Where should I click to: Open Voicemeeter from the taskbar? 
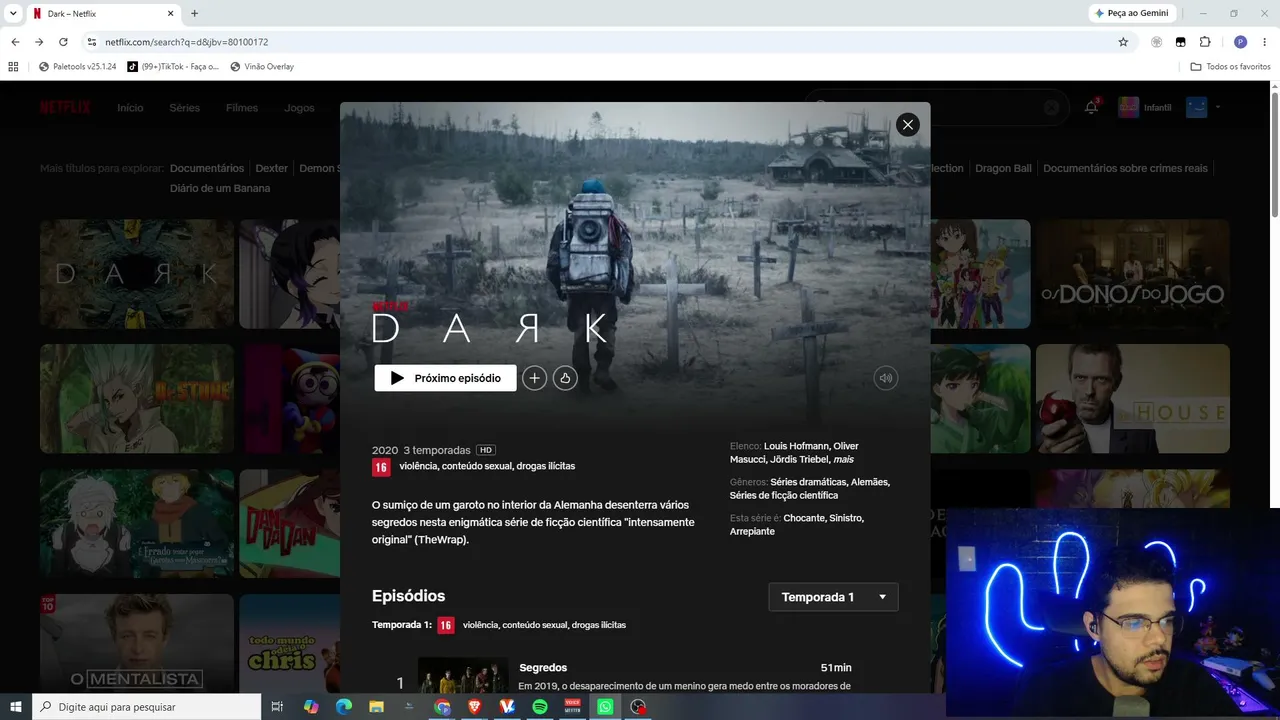573,707
